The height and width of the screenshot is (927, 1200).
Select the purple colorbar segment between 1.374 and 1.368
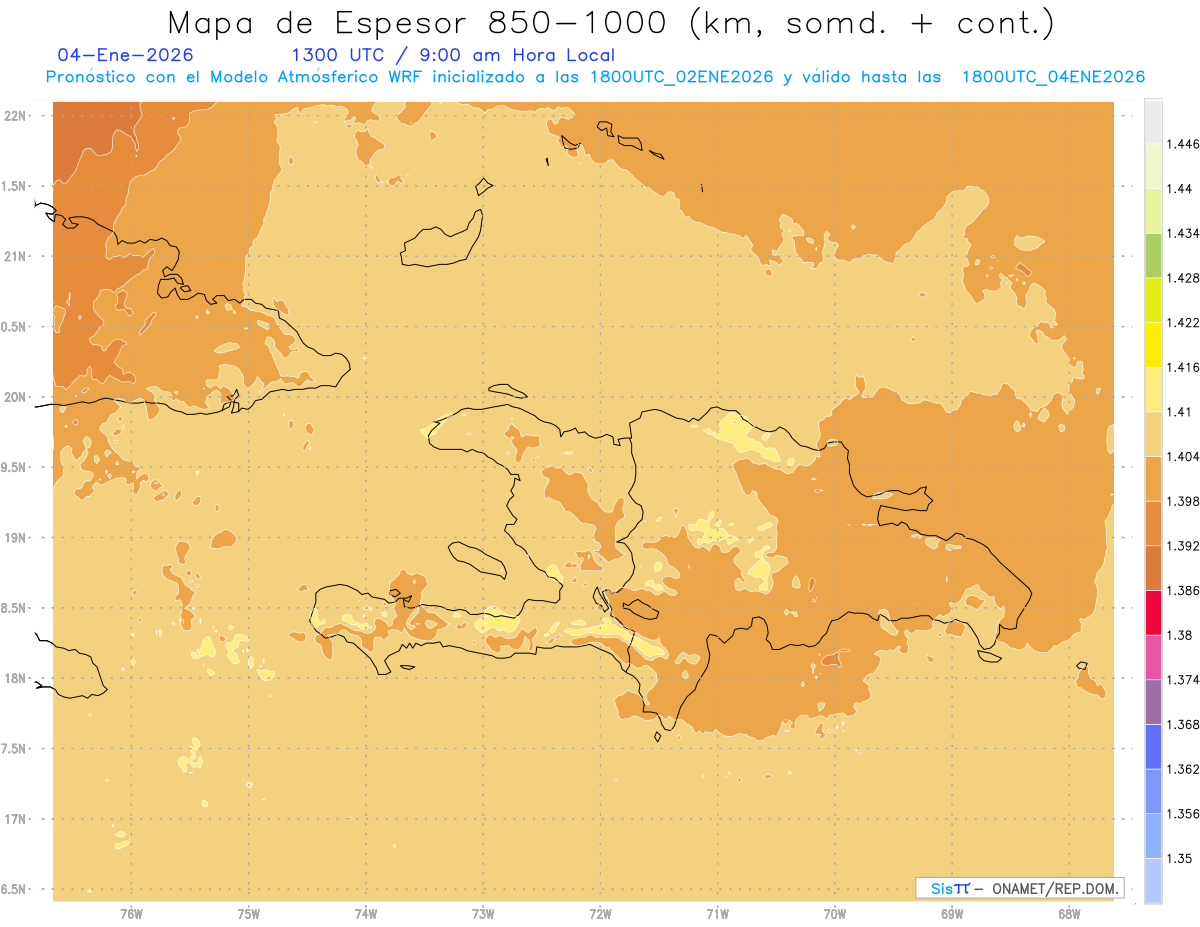(x=1153, y=702)
